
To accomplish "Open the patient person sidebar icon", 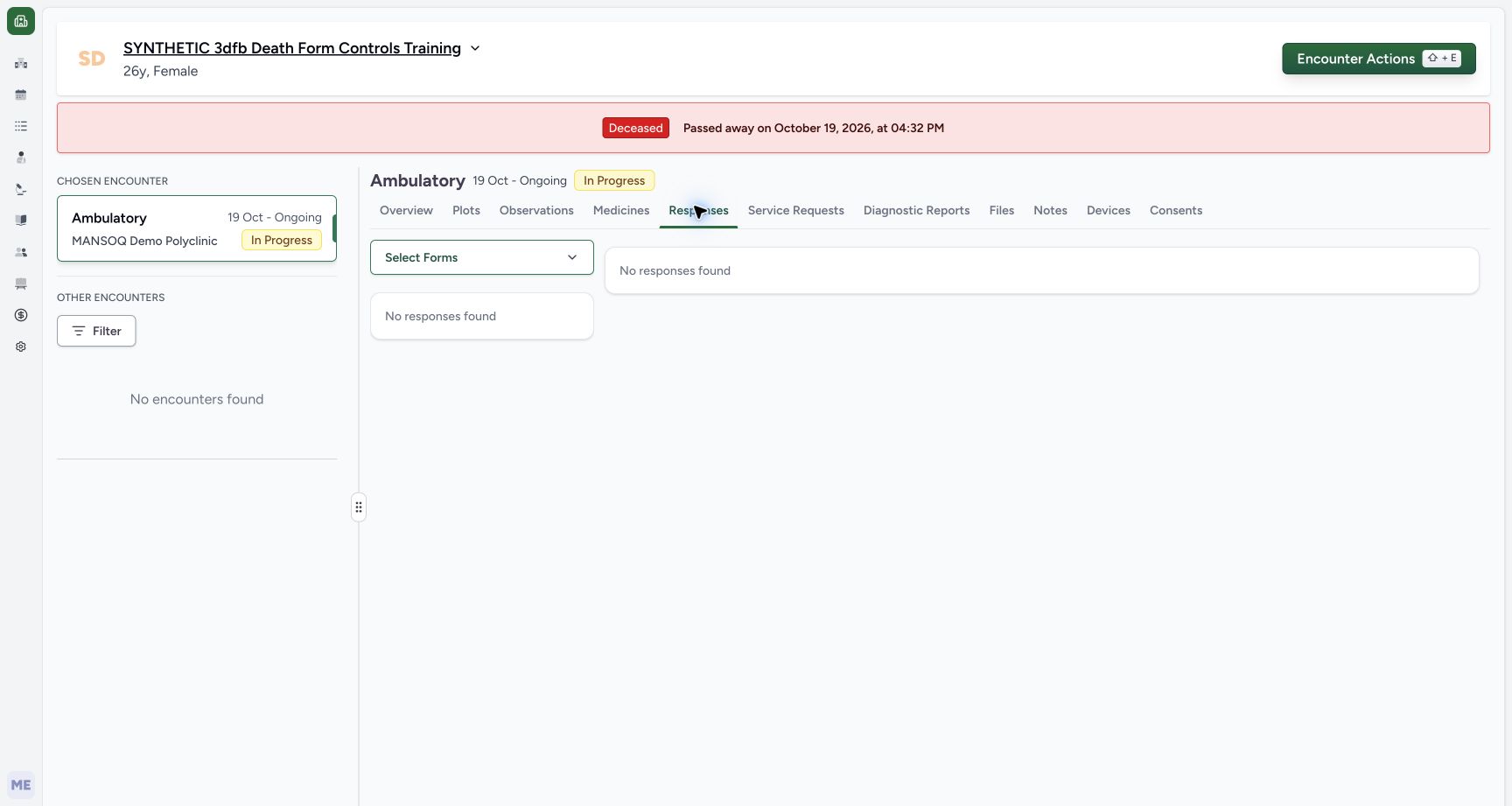I will [21, 158].
